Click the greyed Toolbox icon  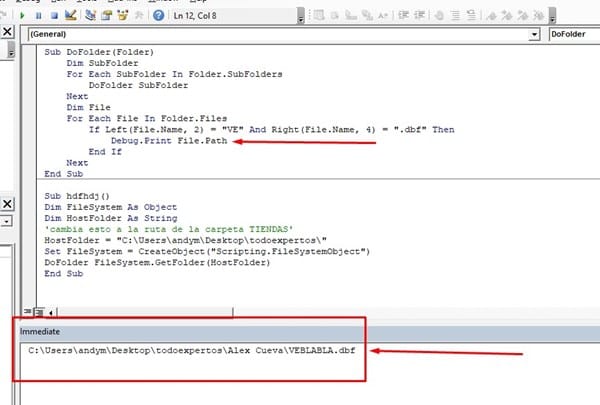[x=139, y=15]
